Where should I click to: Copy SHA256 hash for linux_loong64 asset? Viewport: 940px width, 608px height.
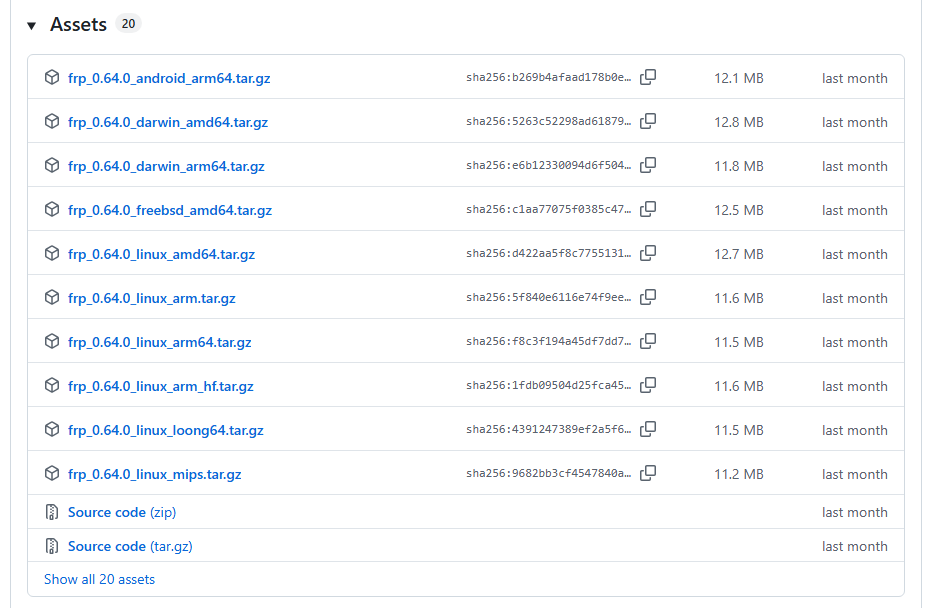point(648,429)
